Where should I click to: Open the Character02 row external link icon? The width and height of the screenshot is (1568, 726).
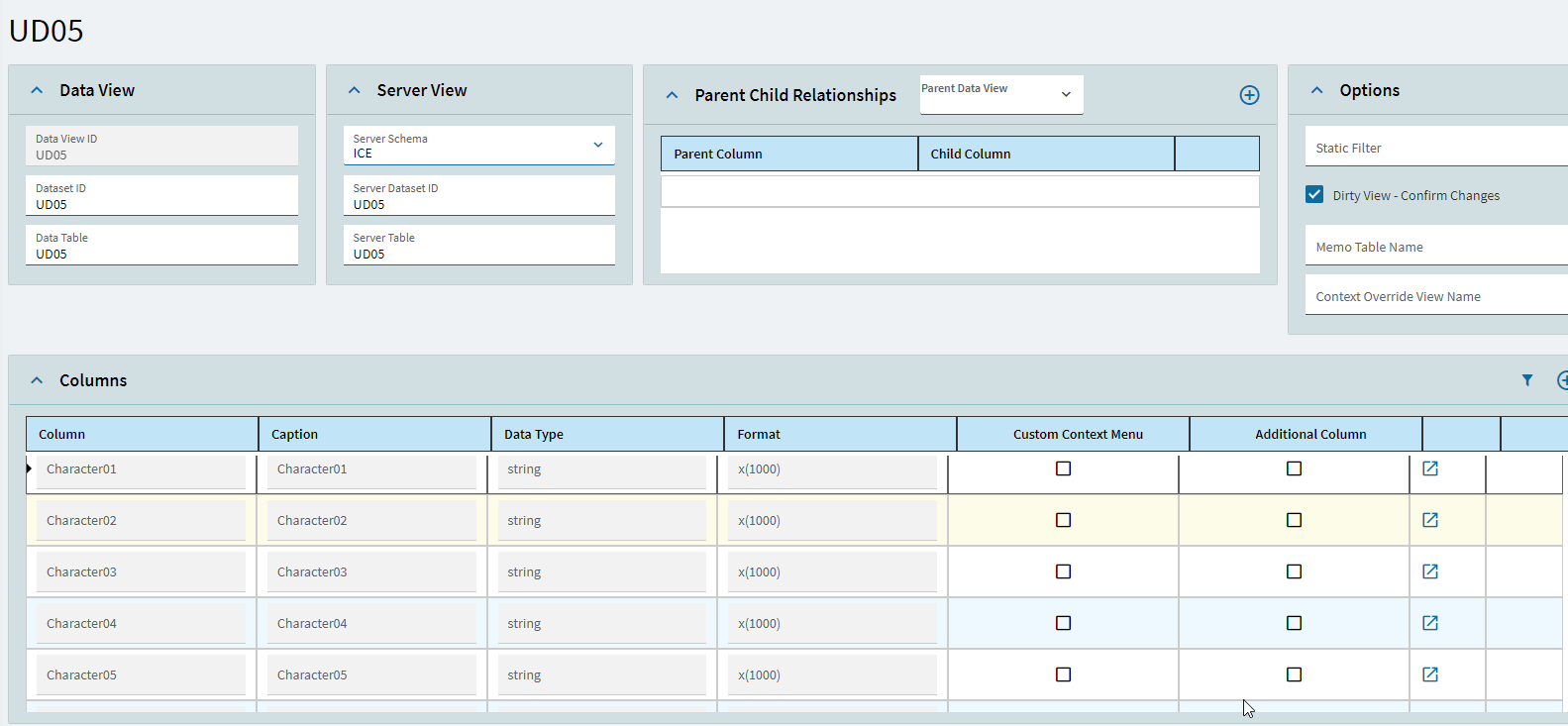pos(1430,520)
